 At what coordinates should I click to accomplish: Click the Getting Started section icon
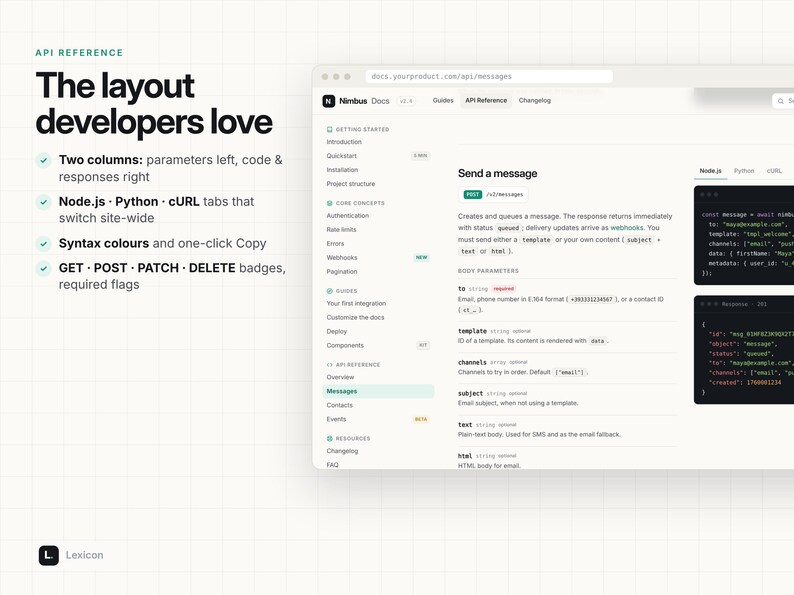click(x=330, y=130)
